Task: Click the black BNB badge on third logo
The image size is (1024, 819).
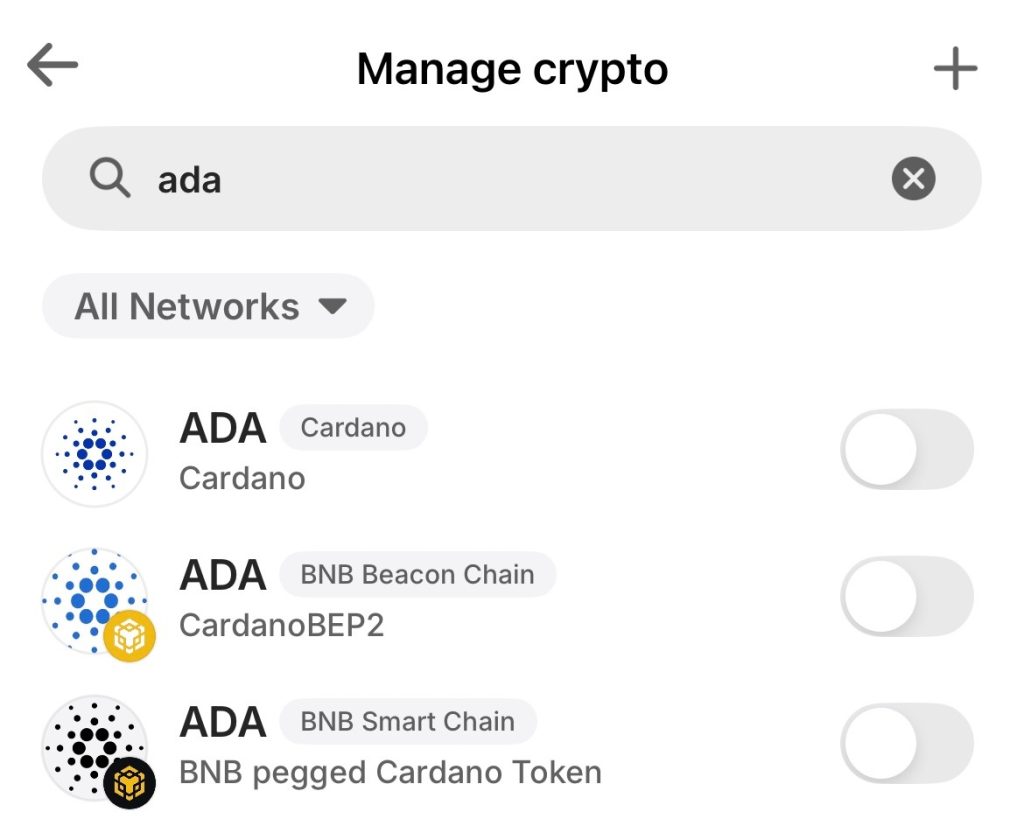Action: point(130,782)
